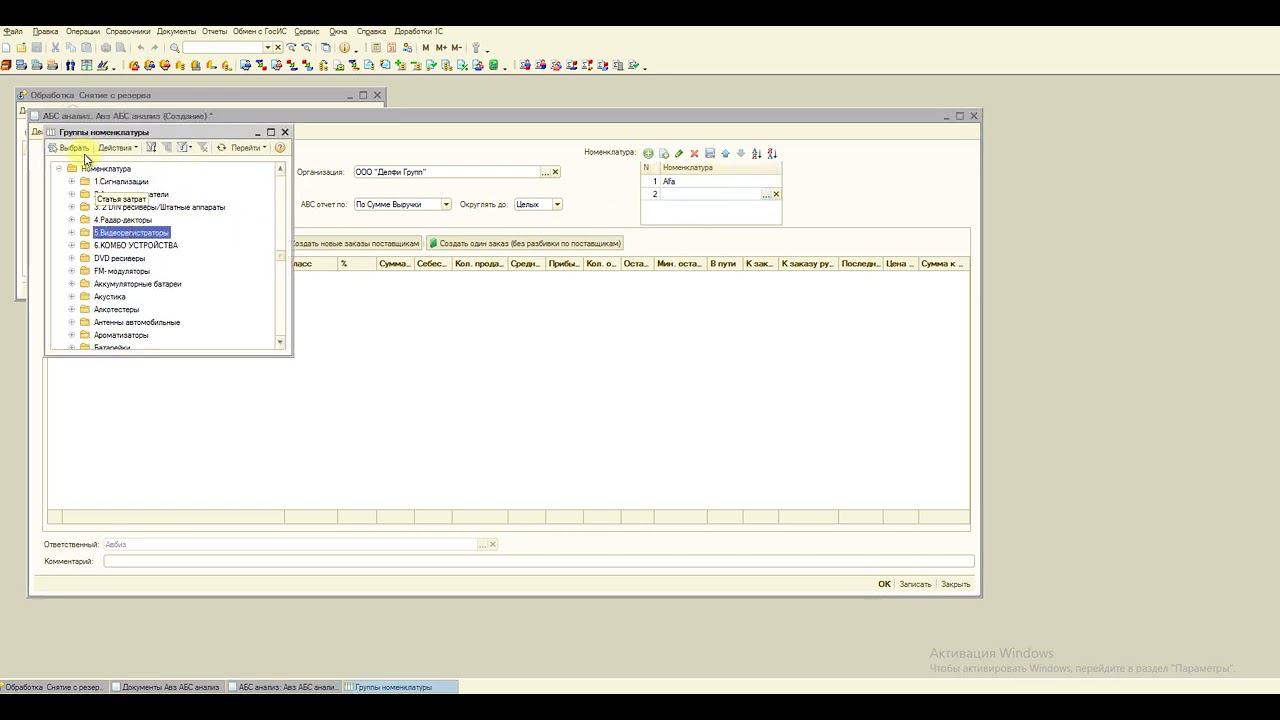The image size is (1280, 720).
Task: Click the M+ memory button
Action: [441, 47]
